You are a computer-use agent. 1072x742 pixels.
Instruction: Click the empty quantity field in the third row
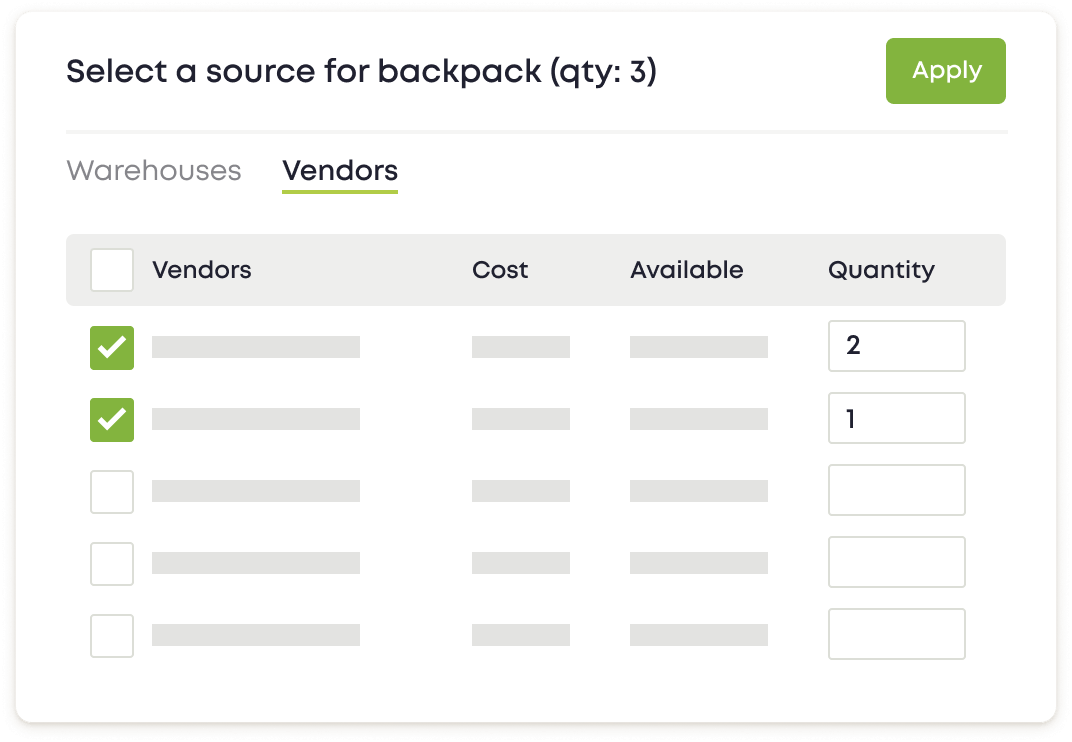[x=897, y=490]
